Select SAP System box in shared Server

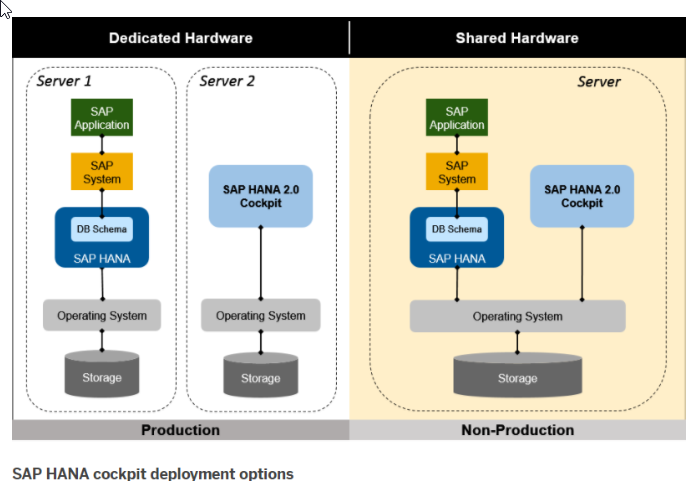(457, 172)
